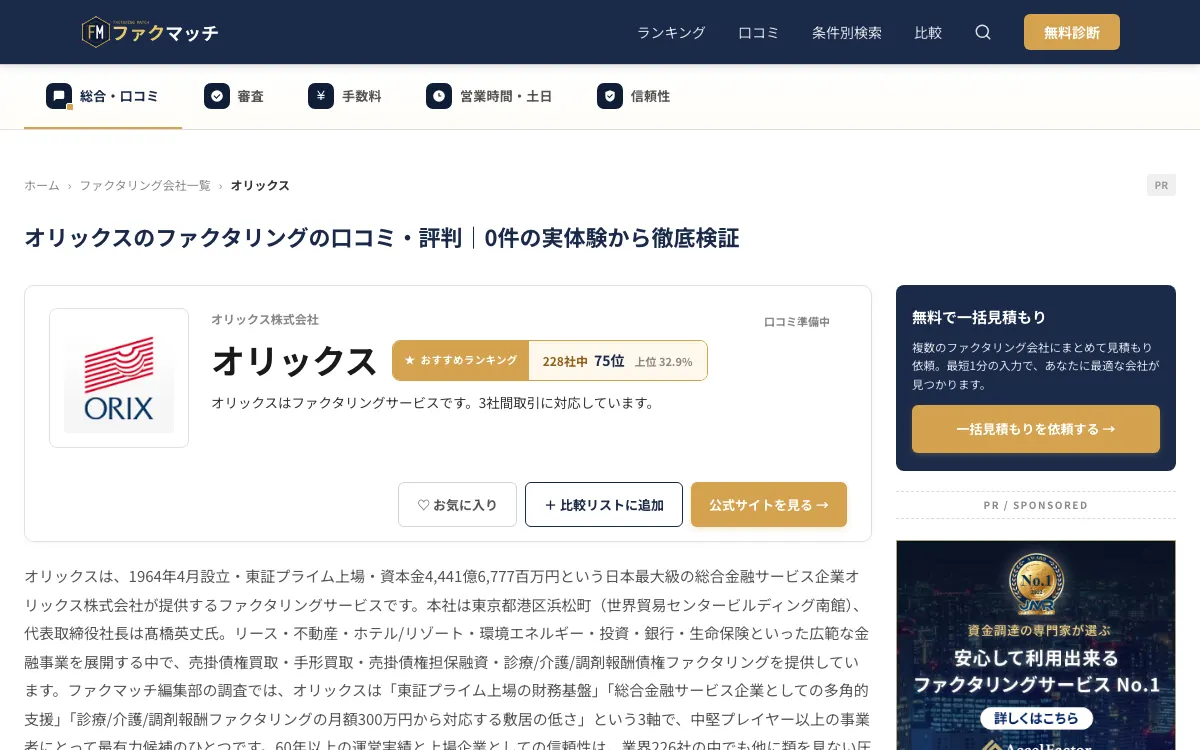Click the 営業時間・土日 clock icon
The height and width of the screenshot is (750, 1200).
tap(439, 96)
